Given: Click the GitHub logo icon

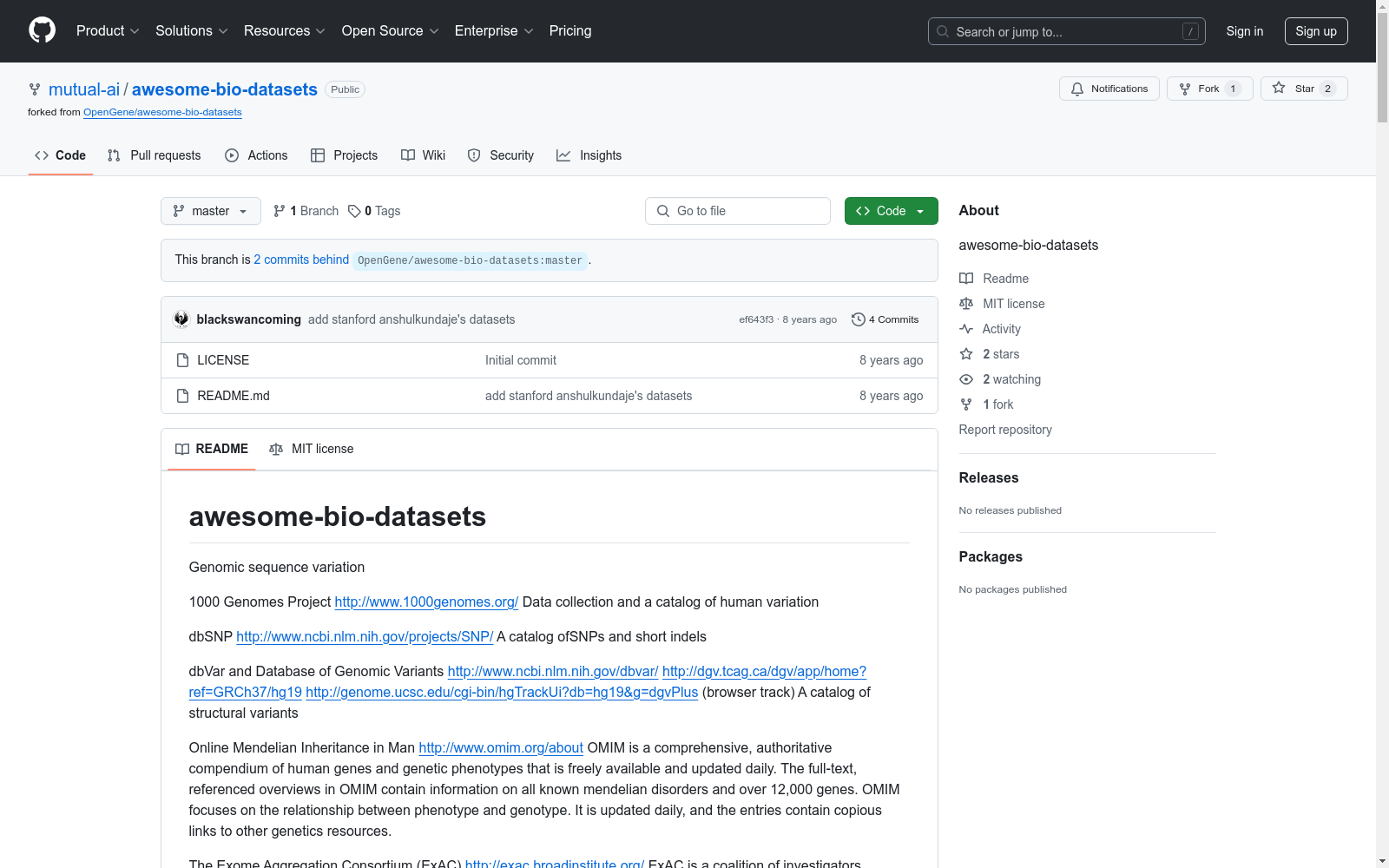Looking at the screenshot, I should (42, 30).
